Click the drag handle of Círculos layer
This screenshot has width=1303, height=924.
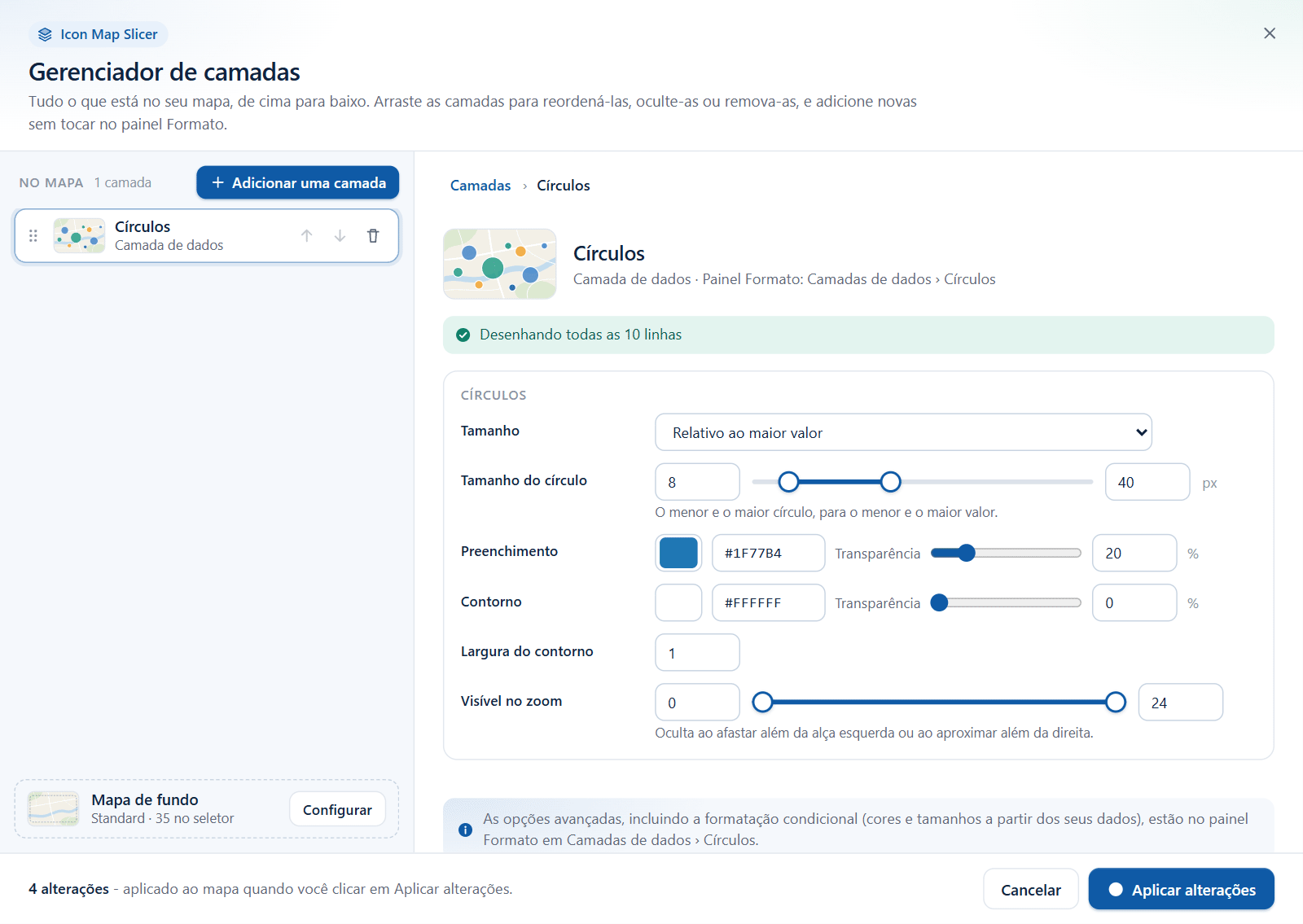click(33, 236)
